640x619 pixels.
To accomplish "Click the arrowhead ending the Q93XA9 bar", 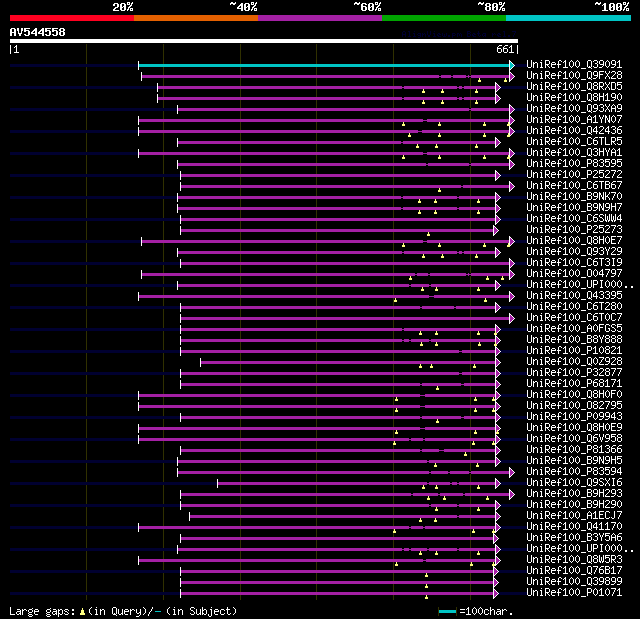I will (x=512, y=109).
